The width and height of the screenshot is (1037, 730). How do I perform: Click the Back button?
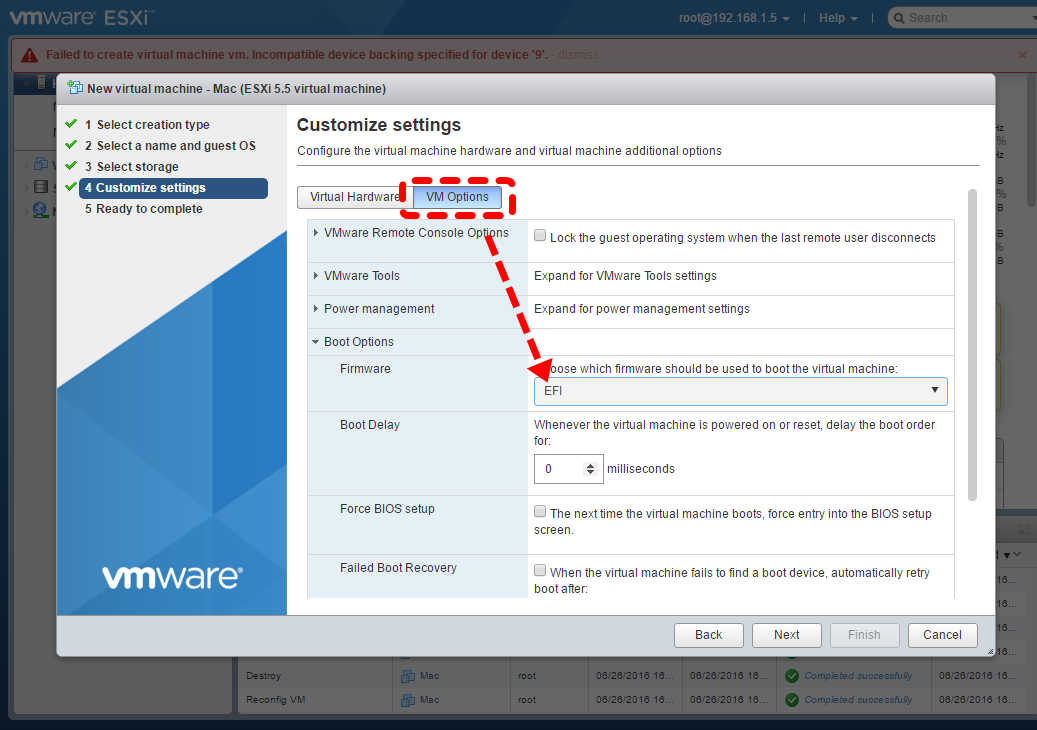(x=709, y=635)
